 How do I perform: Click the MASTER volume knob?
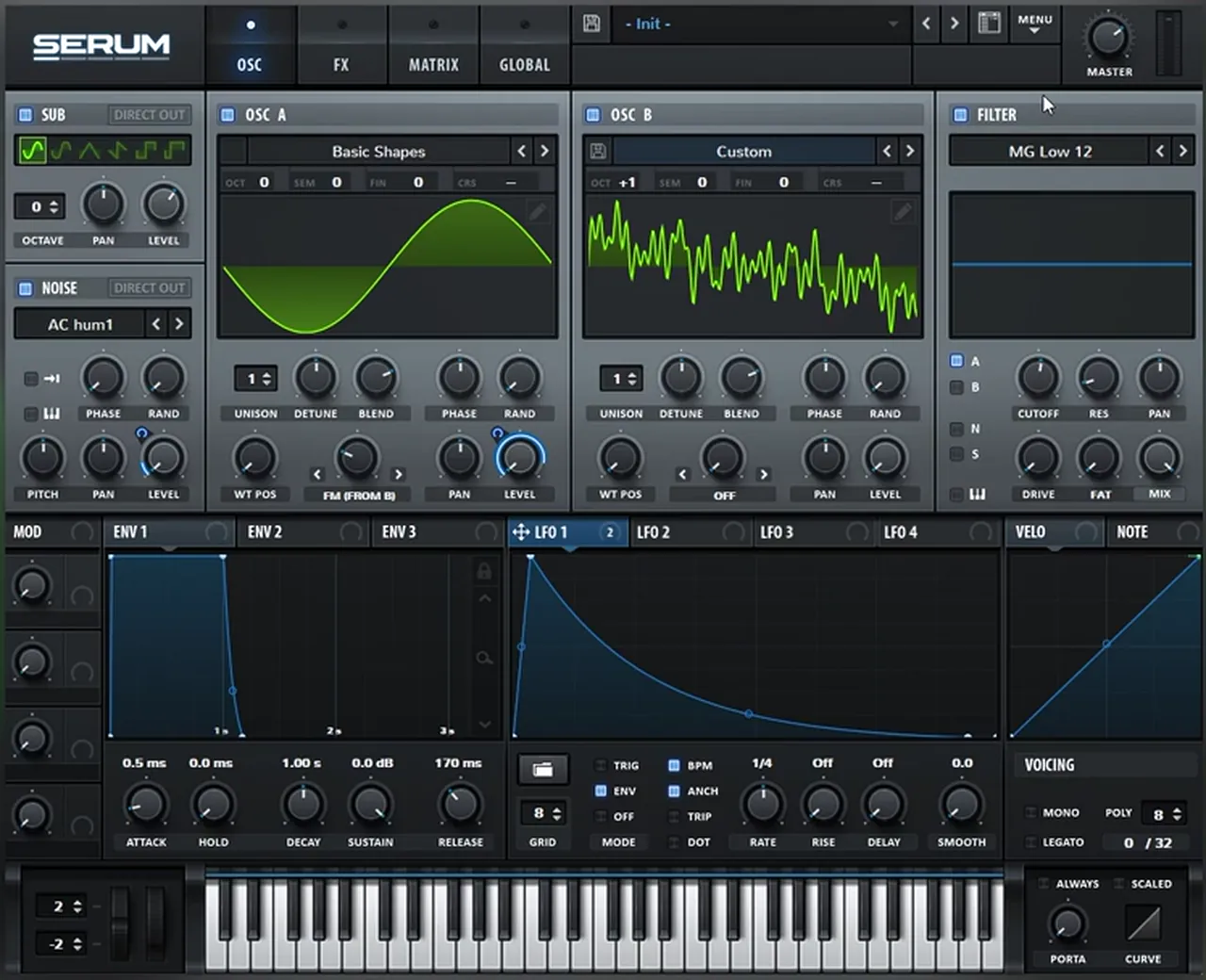1108,38
